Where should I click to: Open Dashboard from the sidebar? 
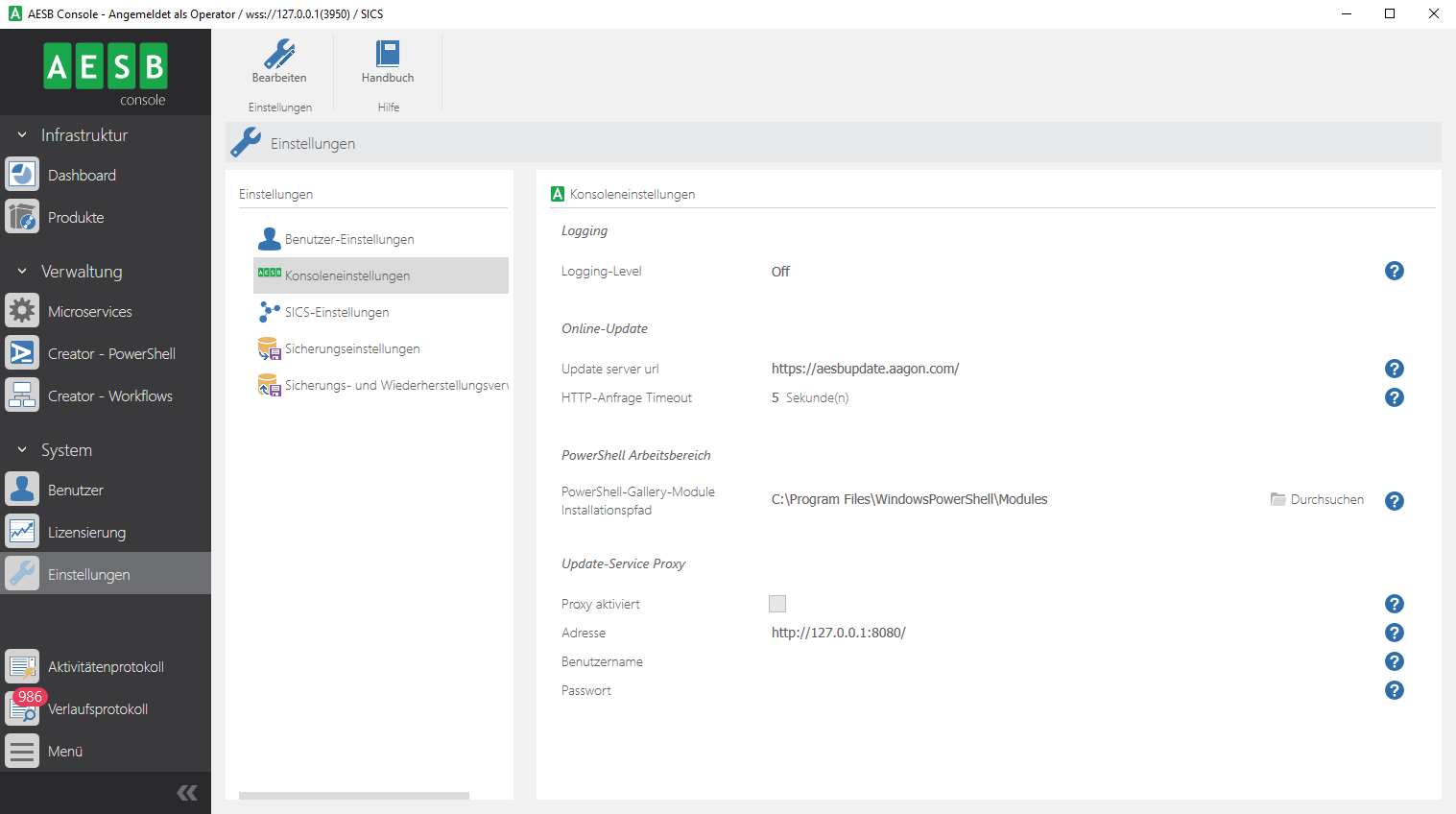82,176
